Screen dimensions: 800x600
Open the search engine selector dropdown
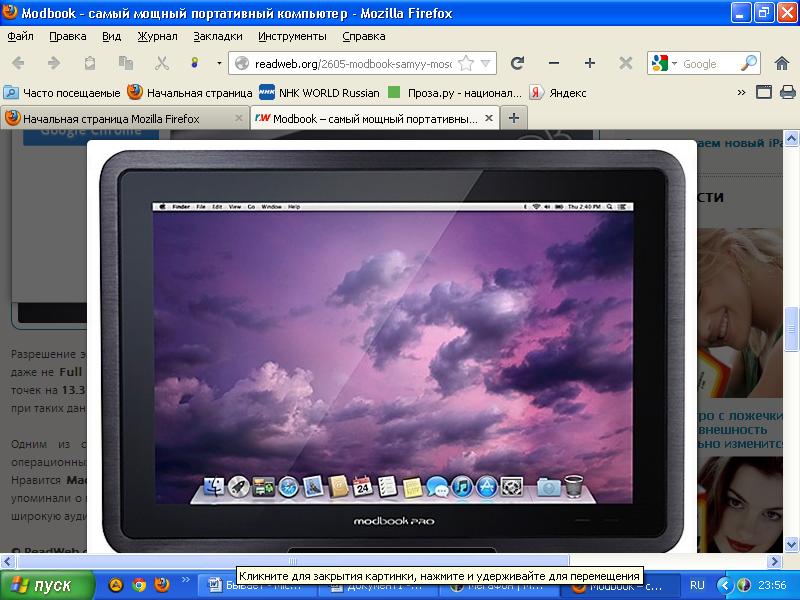coord(674,64)
